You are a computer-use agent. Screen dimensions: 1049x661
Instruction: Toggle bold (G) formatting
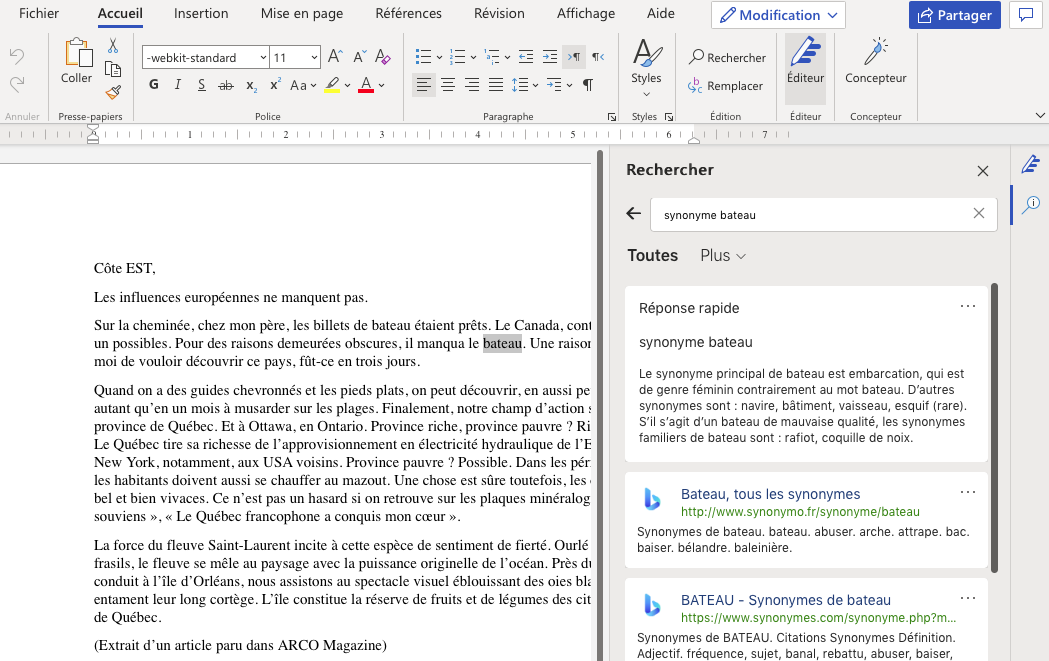[154, 85]
